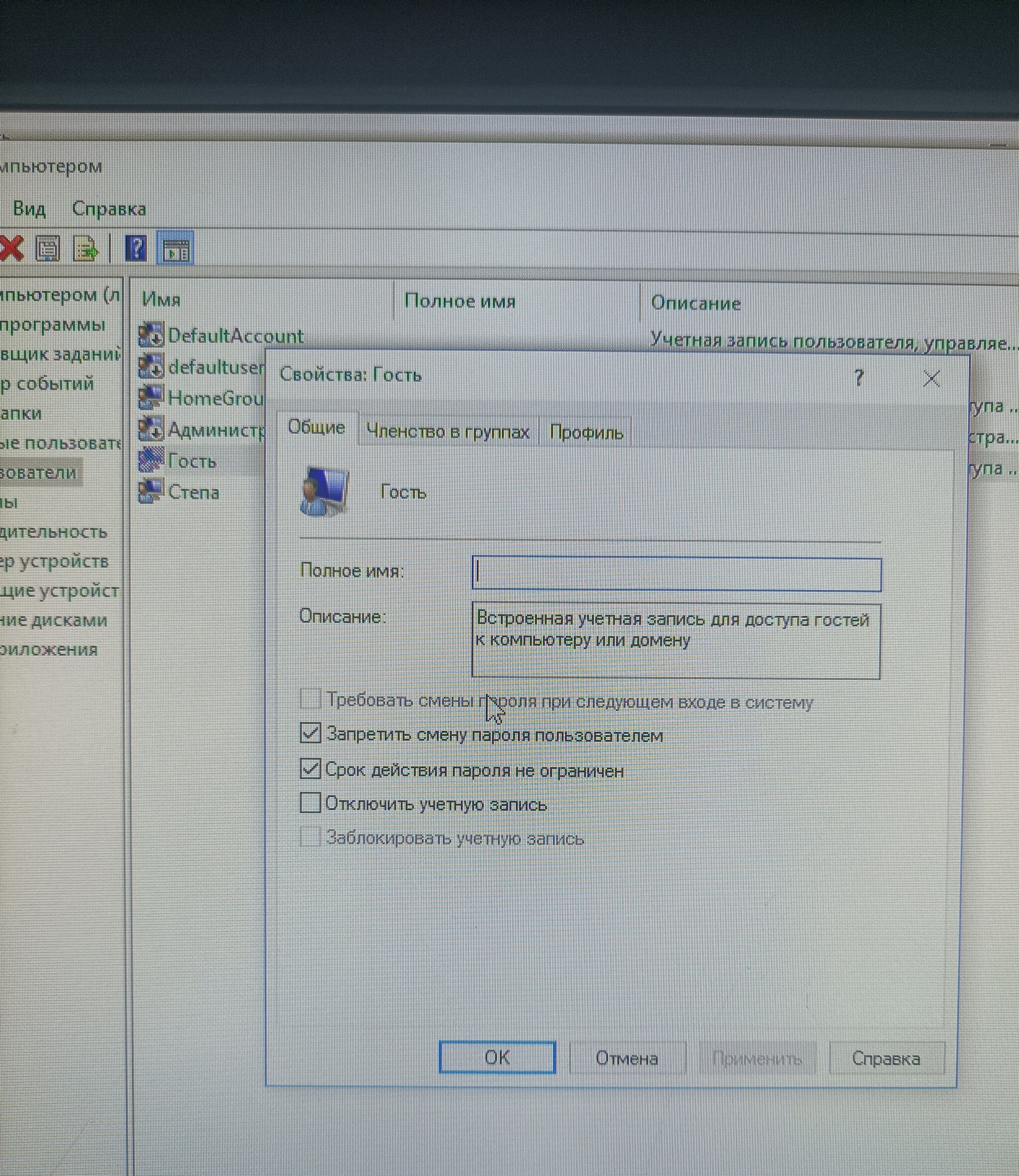The width and height of the screenshot is (1019, 1176).
Task: Enable Отключить учетную запись checkbox
Action: coord(310,803)
